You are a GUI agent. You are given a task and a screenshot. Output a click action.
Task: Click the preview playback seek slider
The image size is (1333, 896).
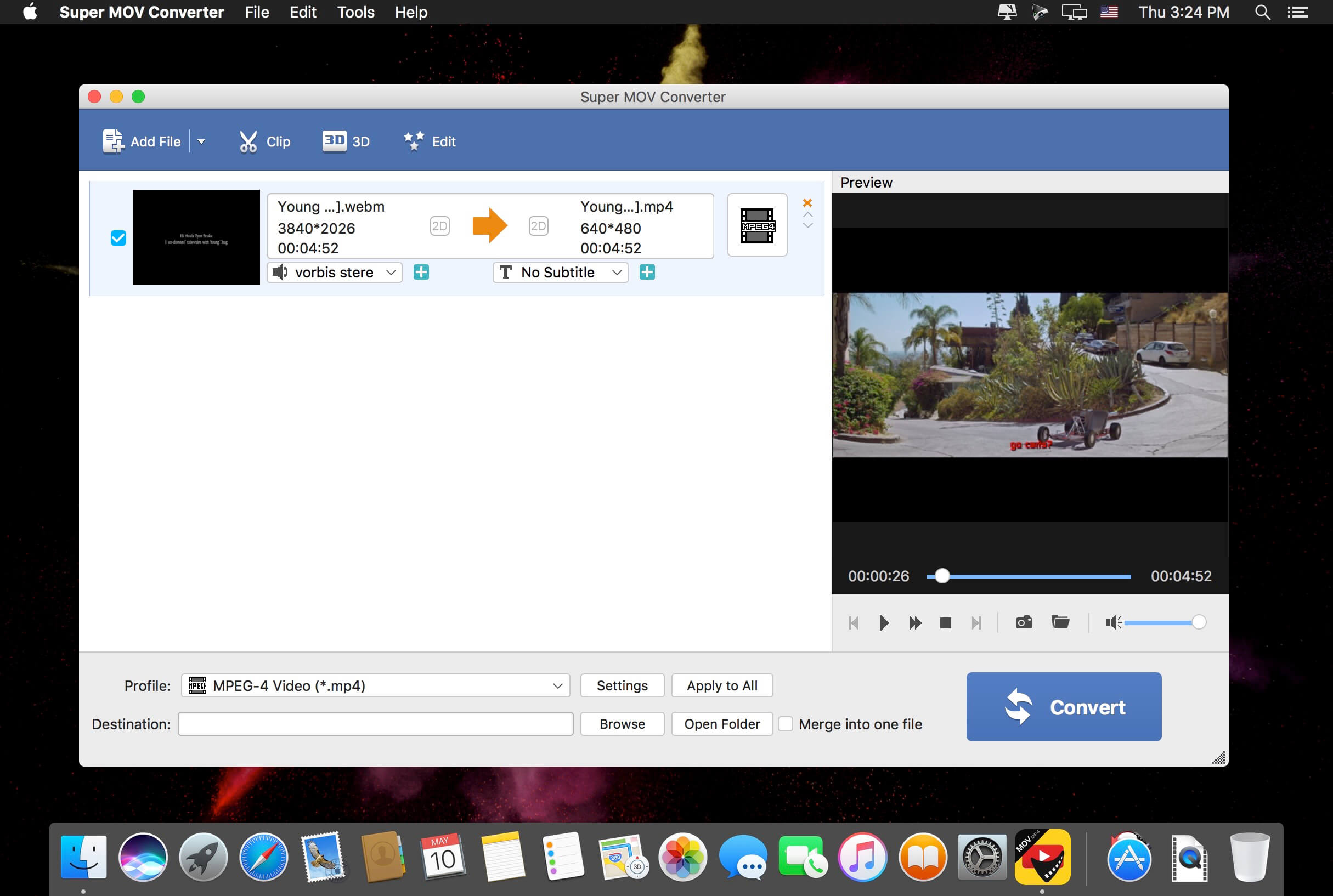(1029, 576)
